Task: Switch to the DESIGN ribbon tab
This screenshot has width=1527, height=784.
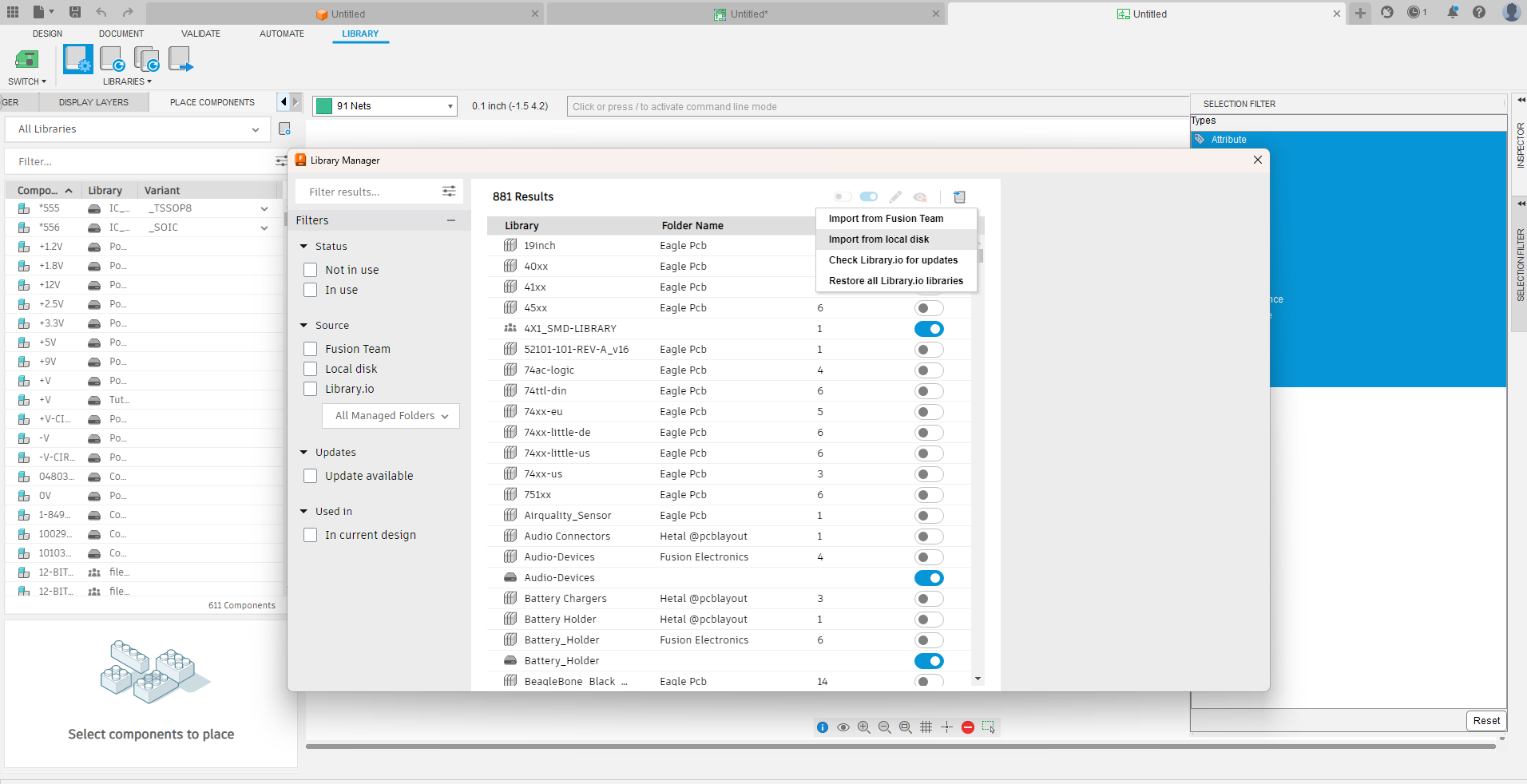Action: pos(47,34)
